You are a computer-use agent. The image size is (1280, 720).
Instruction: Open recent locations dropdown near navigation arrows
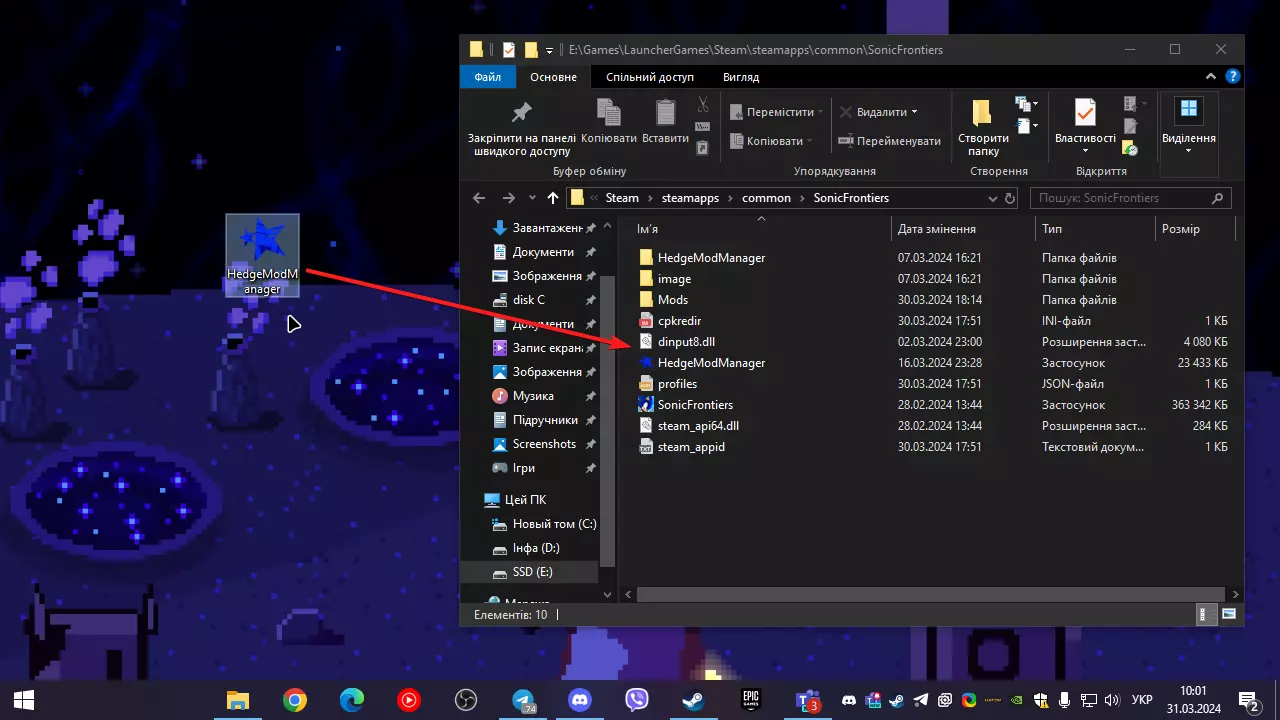531,198
